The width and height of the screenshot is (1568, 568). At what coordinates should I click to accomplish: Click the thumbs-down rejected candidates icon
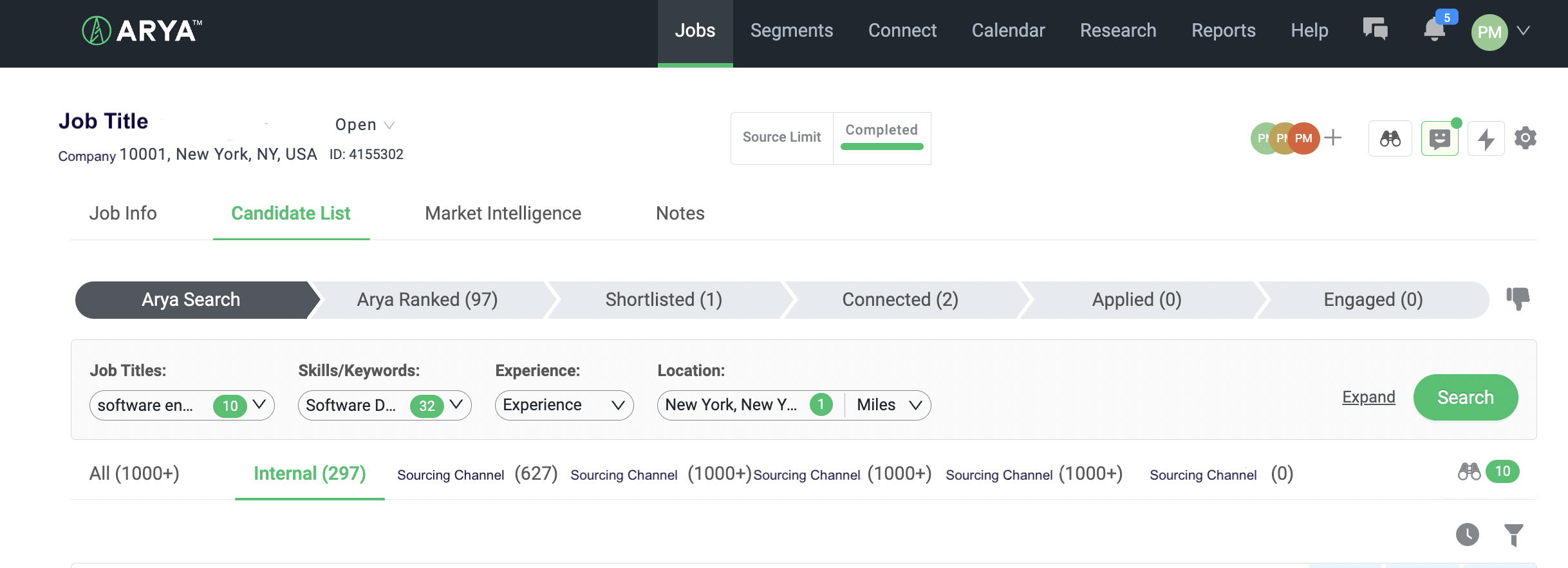1517,298
